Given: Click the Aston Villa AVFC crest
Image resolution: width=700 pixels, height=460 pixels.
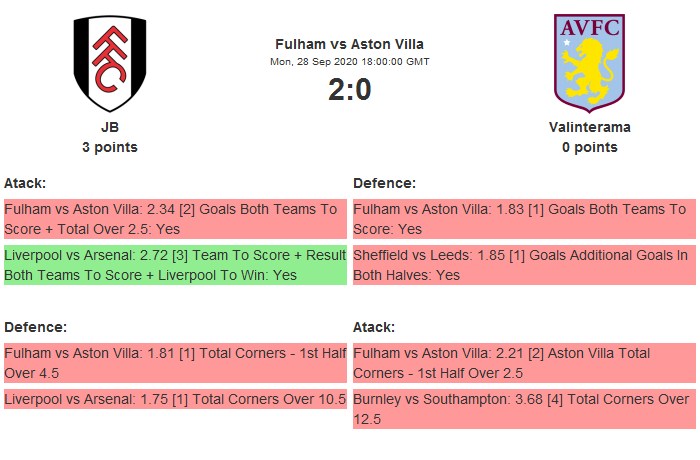Looking at the screenshot, I should pyautogui.click(x=589, y=61).
